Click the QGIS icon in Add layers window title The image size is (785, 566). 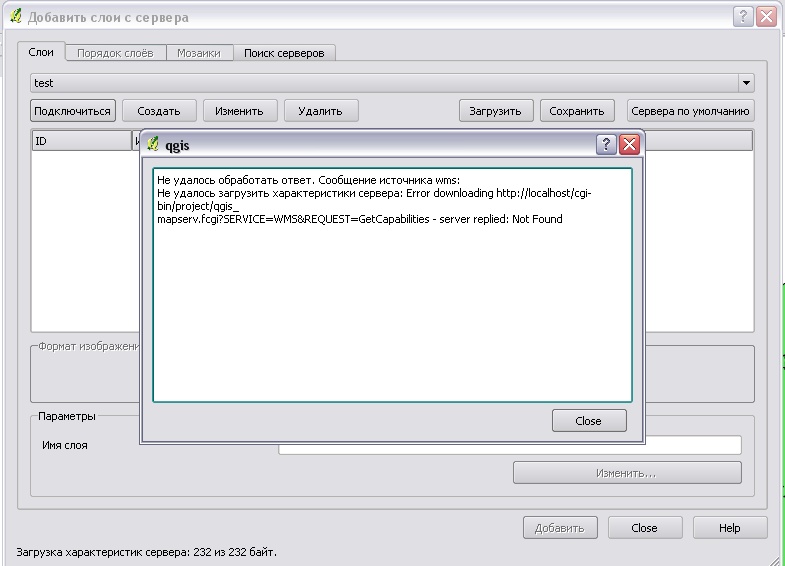16,16
